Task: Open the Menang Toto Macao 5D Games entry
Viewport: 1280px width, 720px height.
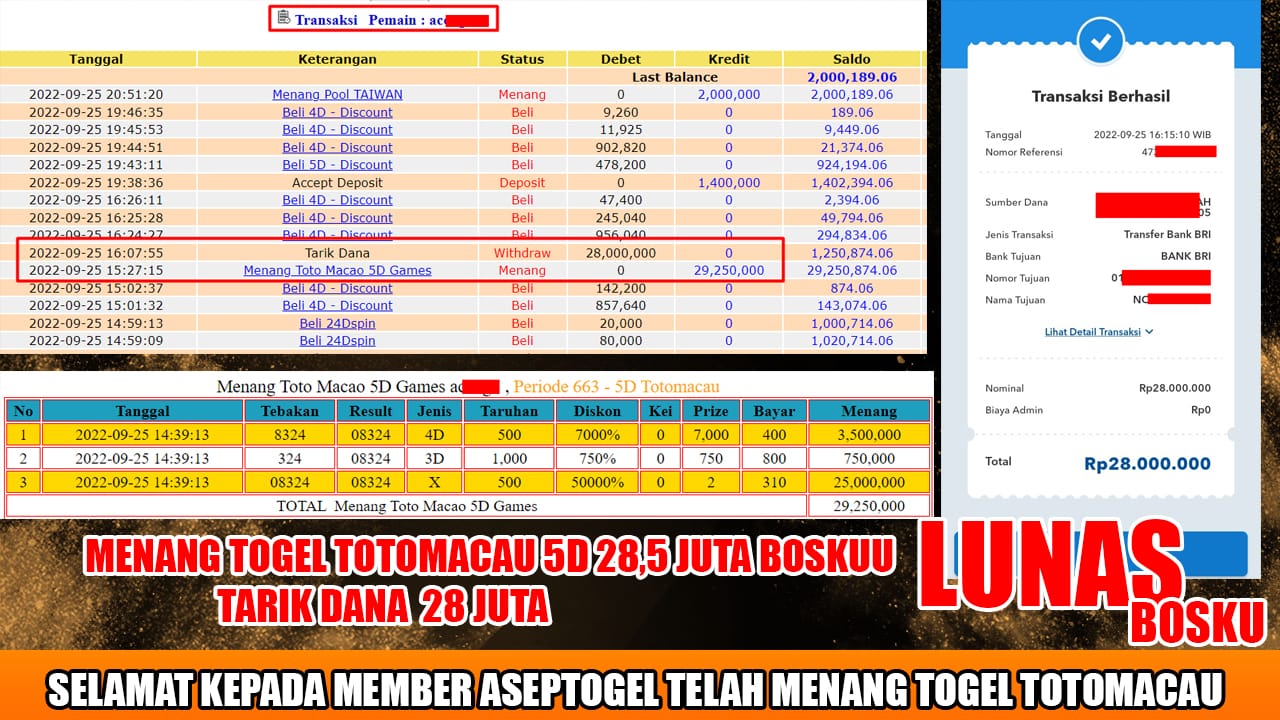Action: [x=338, y=270]
